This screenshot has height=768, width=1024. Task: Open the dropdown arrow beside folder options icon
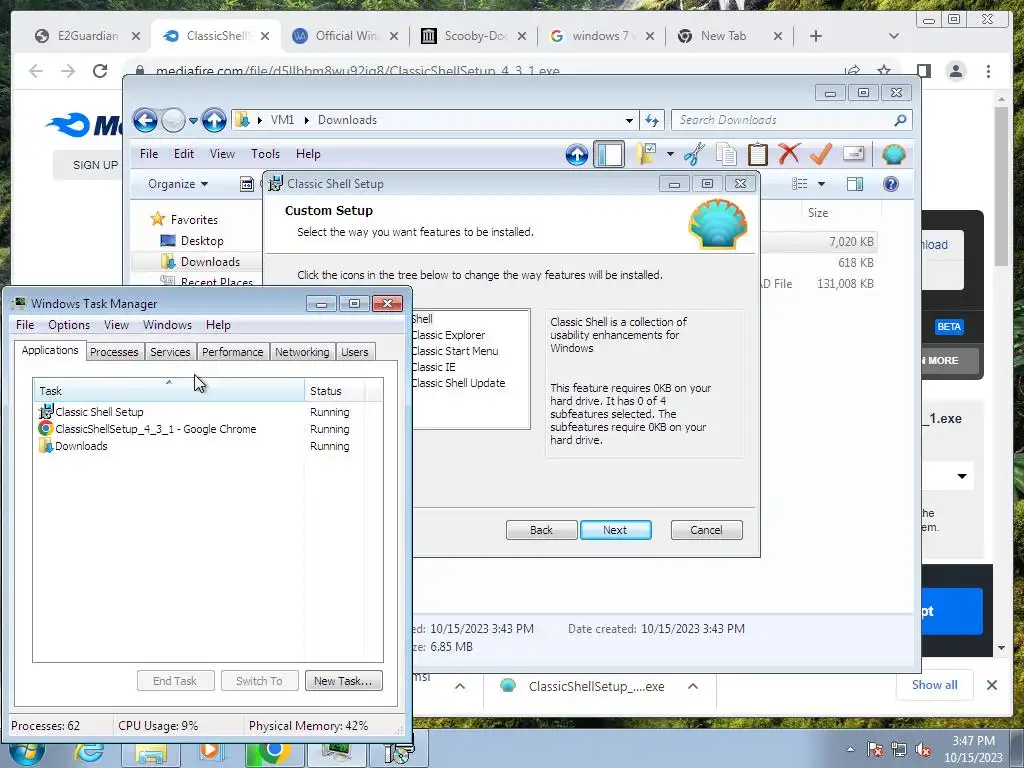[670, 154]
